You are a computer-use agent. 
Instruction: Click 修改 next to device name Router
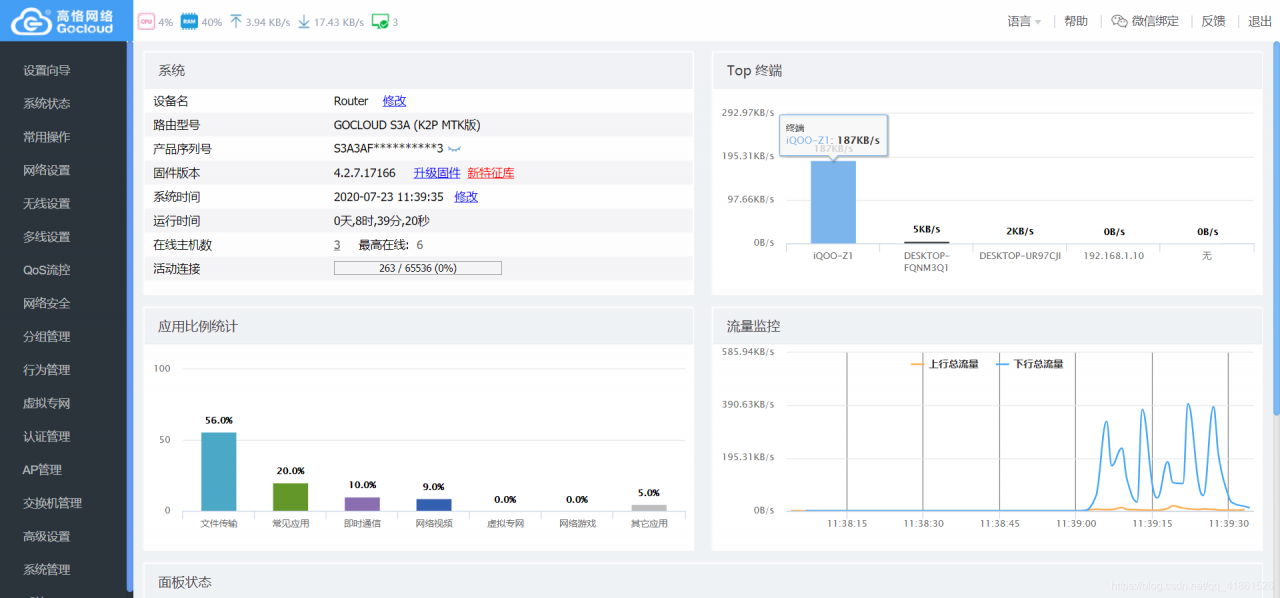coord(394,101)
